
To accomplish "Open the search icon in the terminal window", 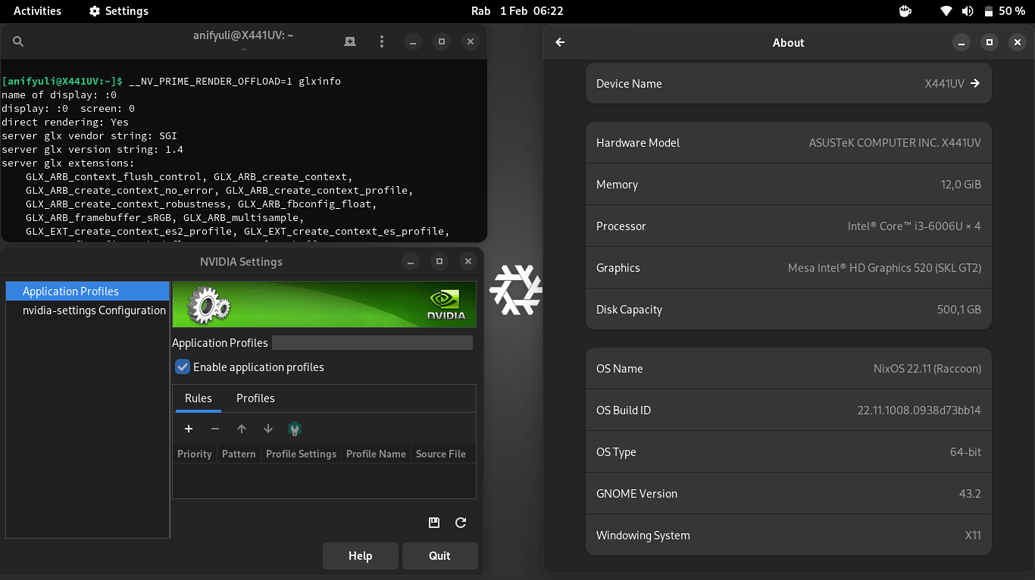I will (18, 42).
